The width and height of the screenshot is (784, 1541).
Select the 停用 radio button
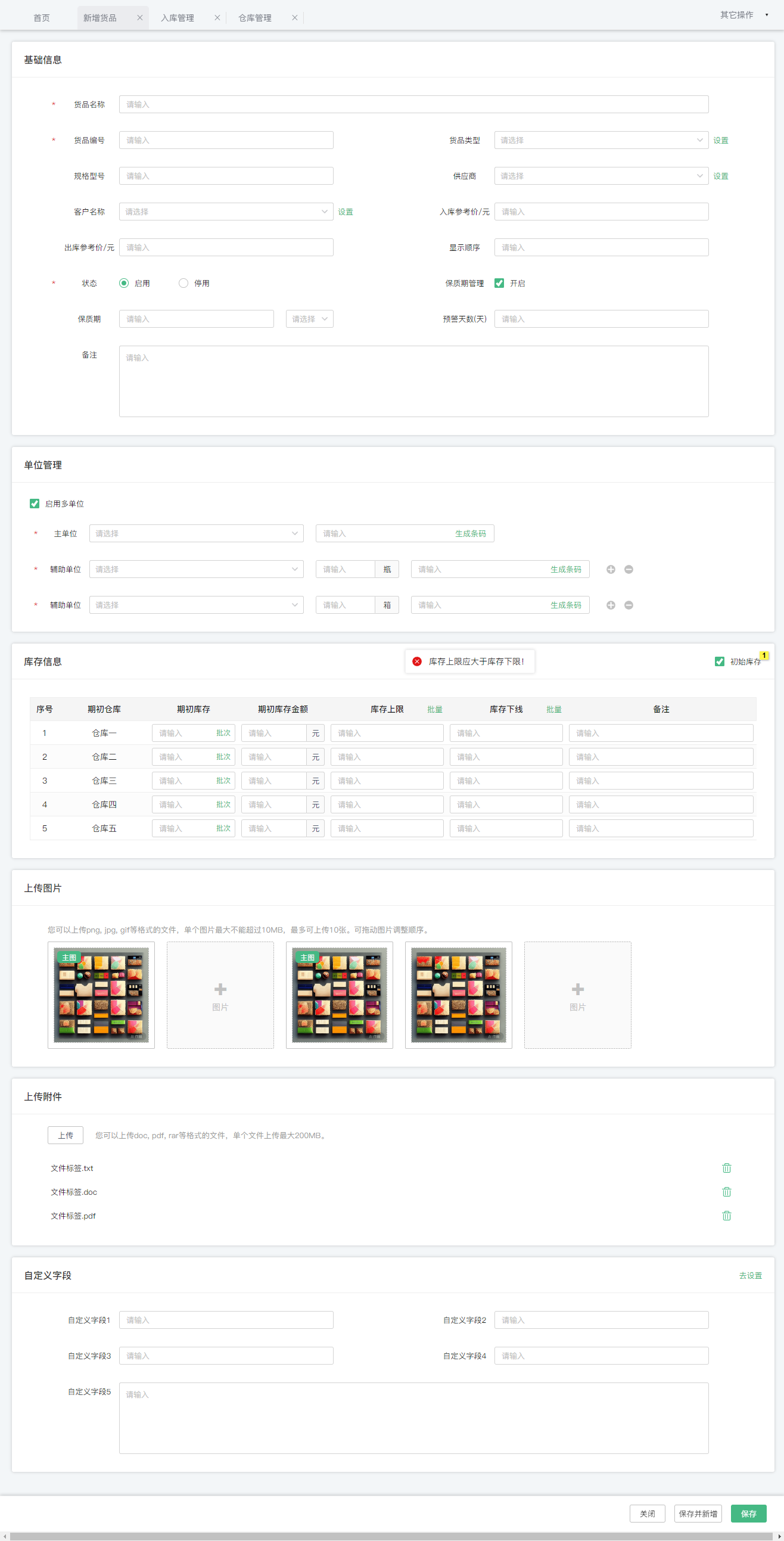[x=183, y=284]
